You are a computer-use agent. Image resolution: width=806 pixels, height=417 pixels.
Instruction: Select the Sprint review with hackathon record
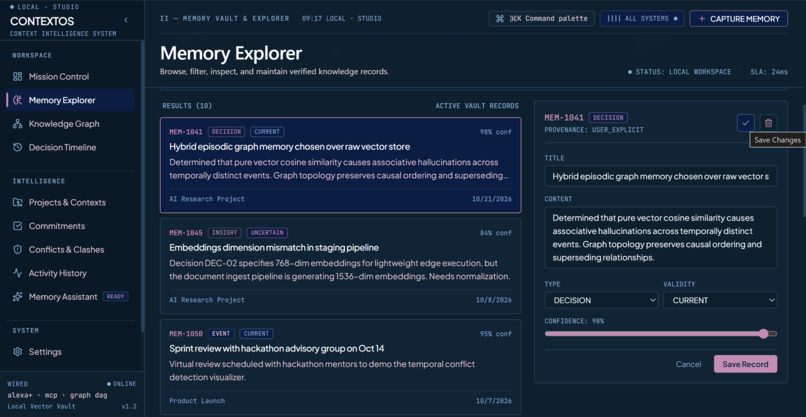340,367
